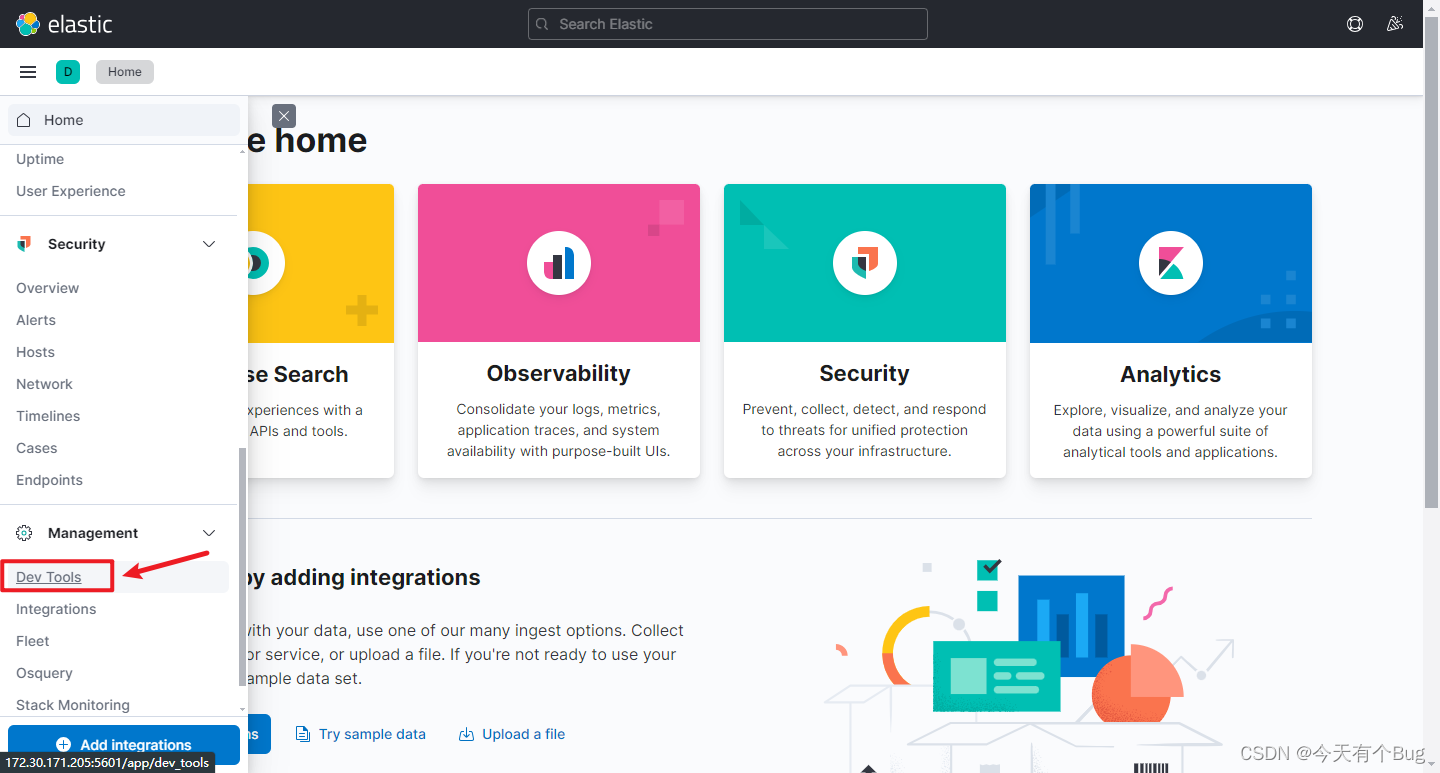
Task: Click the Security shield icon in sidebar
Action: (x=23, y=243)
